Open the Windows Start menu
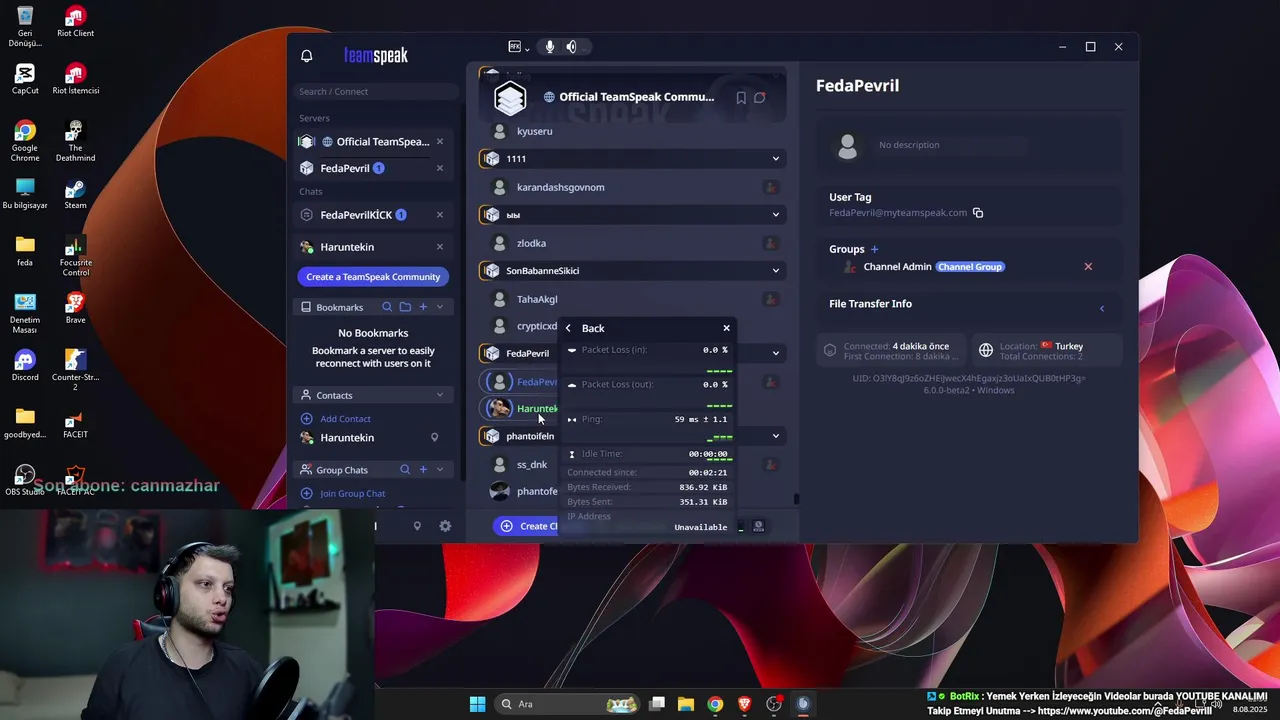The image size is (1280, 720). point(477,704)
